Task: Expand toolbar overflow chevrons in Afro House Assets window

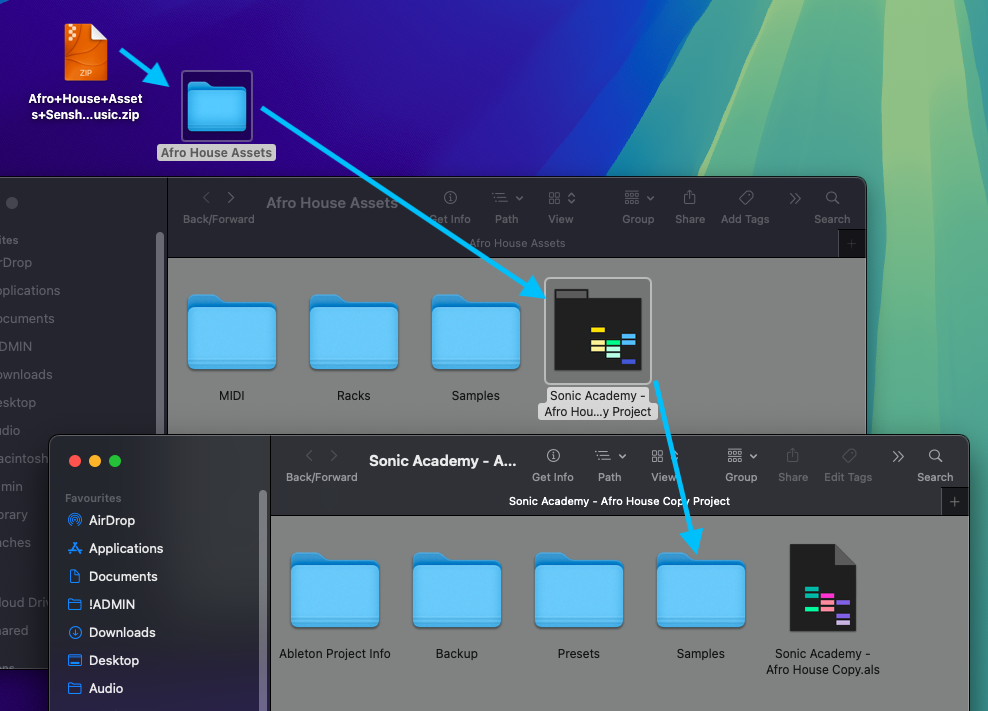Action: 795,198
